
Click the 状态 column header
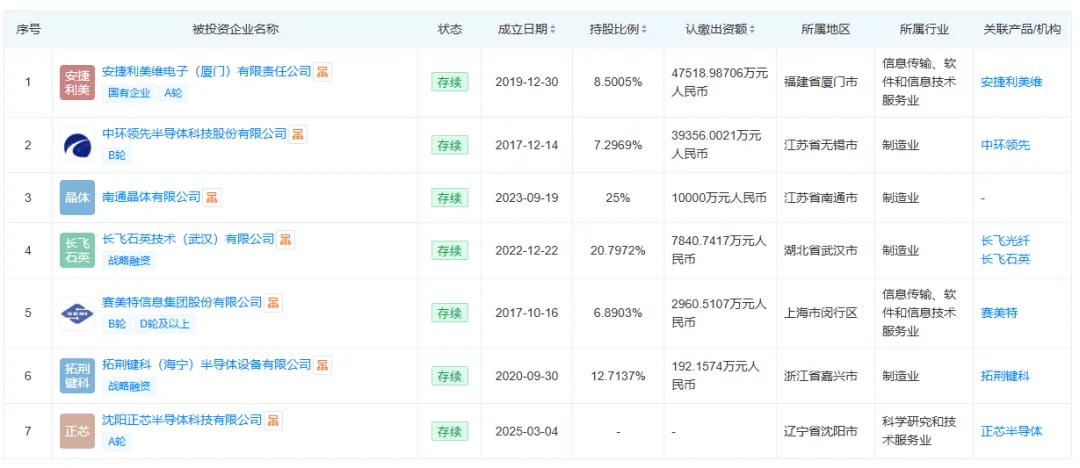click(450, 30)
